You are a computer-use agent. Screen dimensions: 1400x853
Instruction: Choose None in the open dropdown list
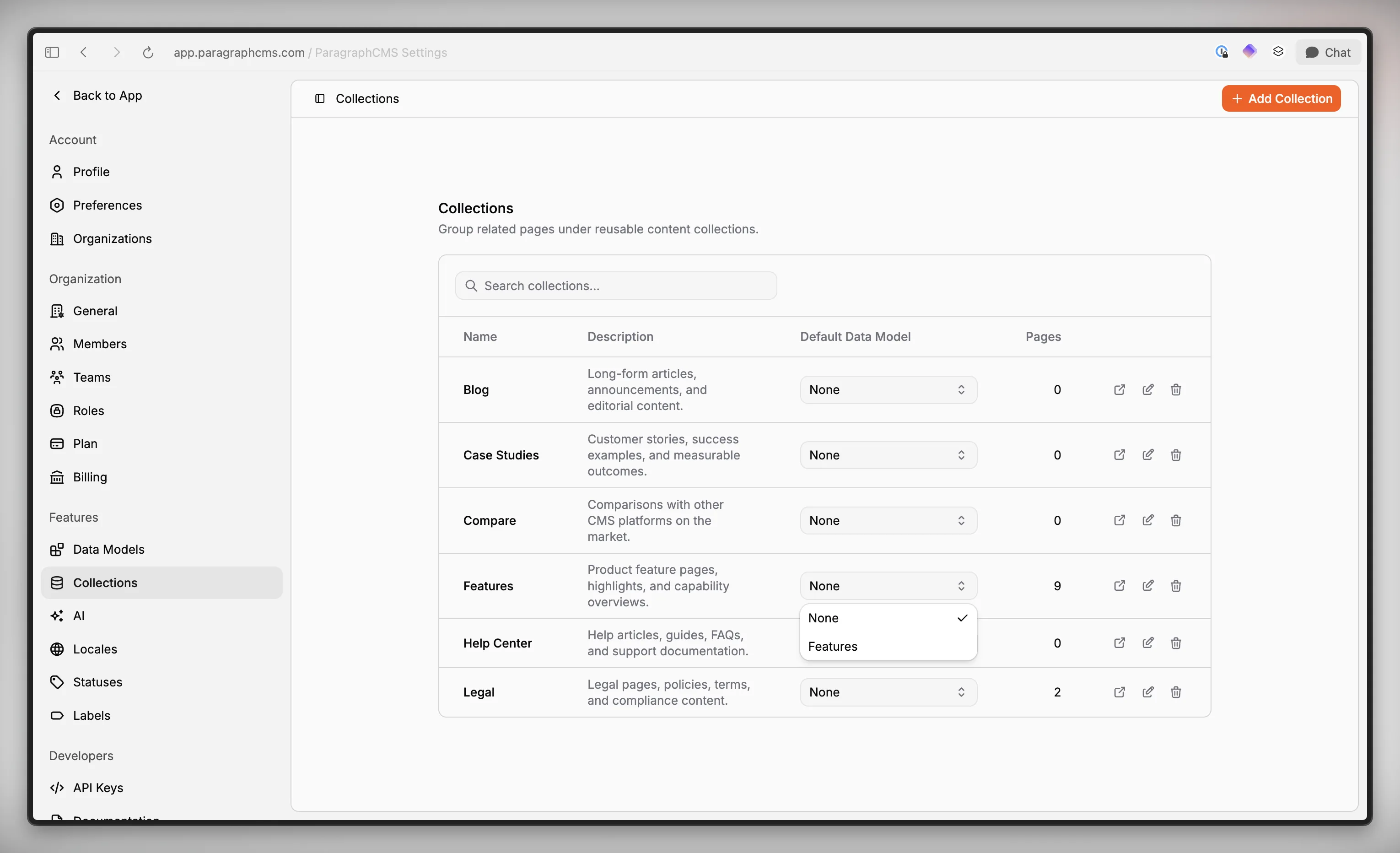pyautogui.click(x=888, y=618)
